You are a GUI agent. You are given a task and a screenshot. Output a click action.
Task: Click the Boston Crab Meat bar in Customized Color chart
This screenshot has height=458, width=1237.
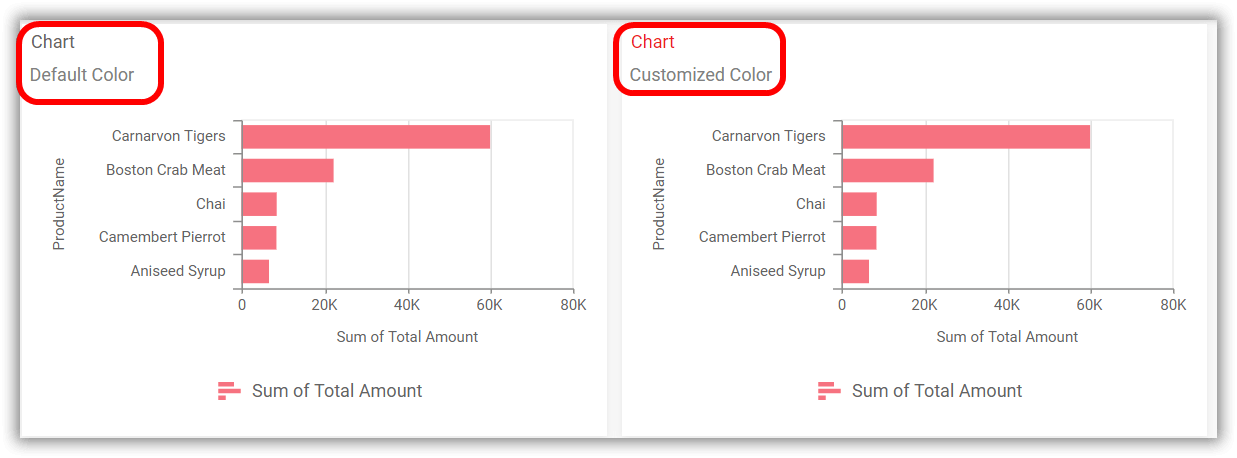pos(888,170)
